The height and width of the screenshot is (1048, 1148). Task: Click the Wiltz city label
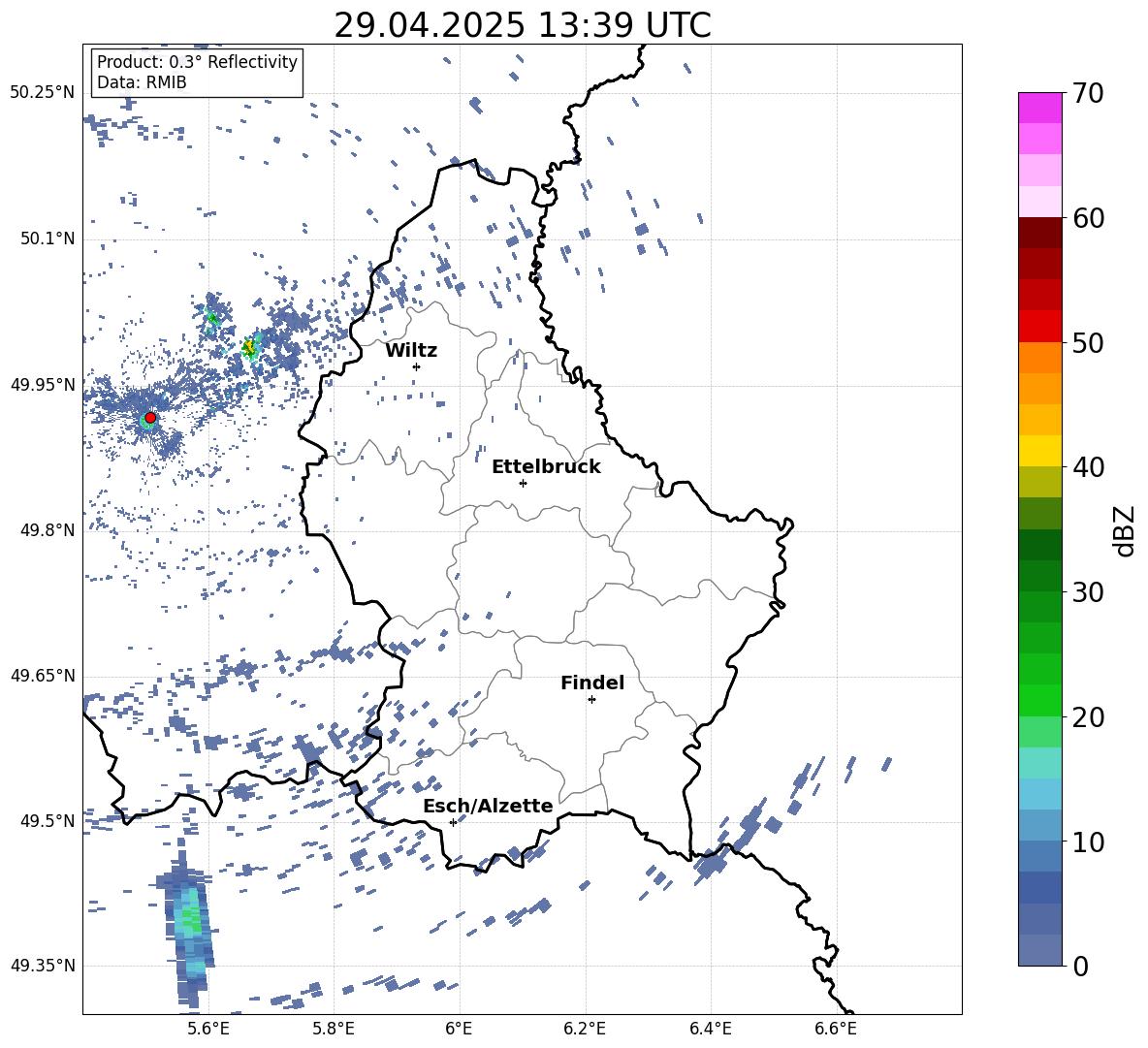pyautogui.click(x=411, y=351)
